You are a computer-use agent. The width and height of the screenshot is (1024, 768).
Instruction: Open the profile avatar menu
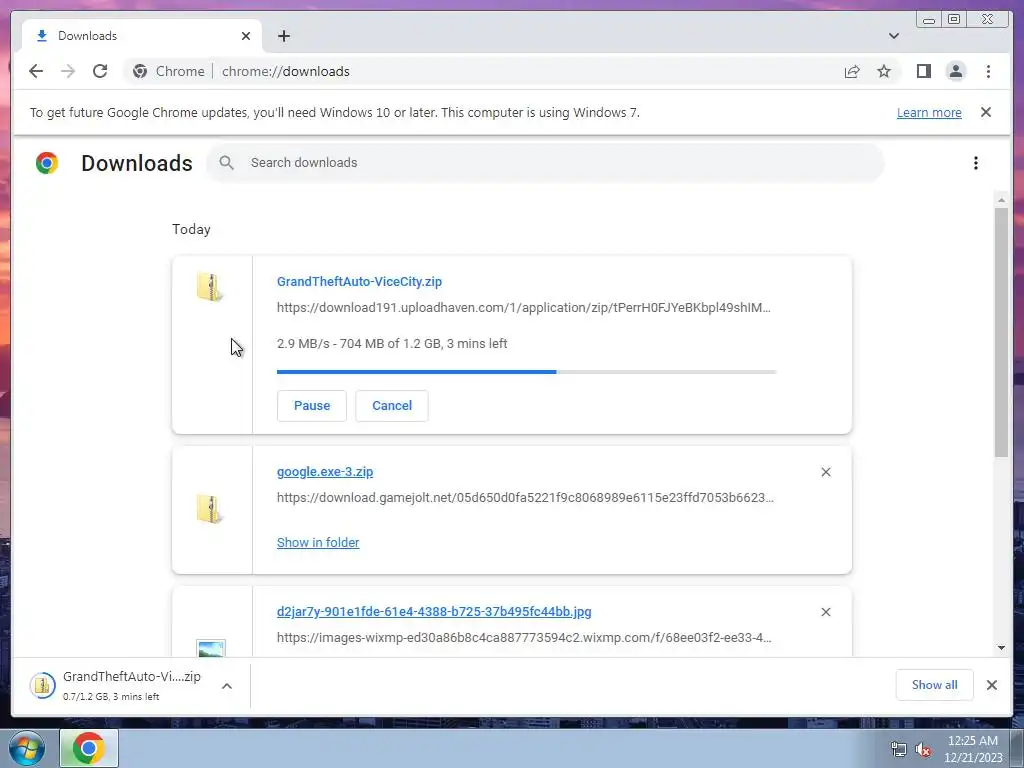[955, 71]
